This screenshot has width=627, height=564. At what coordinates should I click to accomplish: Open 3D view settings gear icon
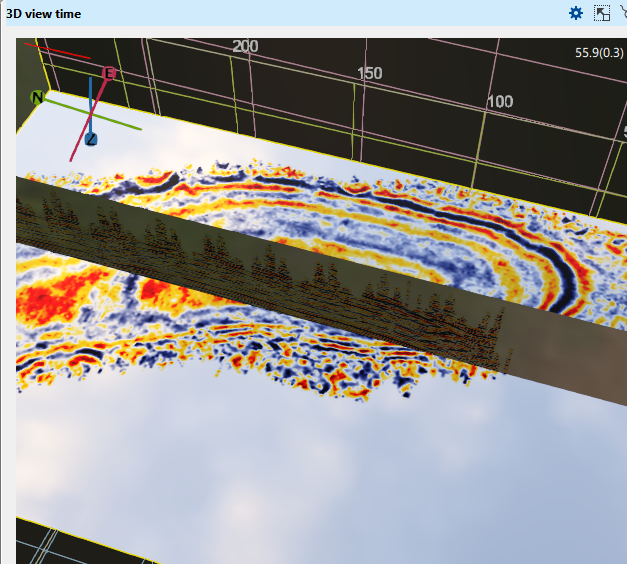(576, 13)
